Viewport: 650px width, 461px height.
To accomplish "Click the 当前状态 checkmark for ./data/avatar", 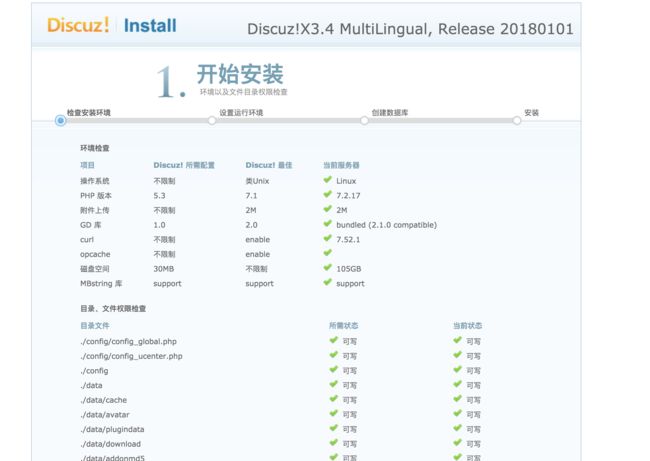I will coord(458,413).
